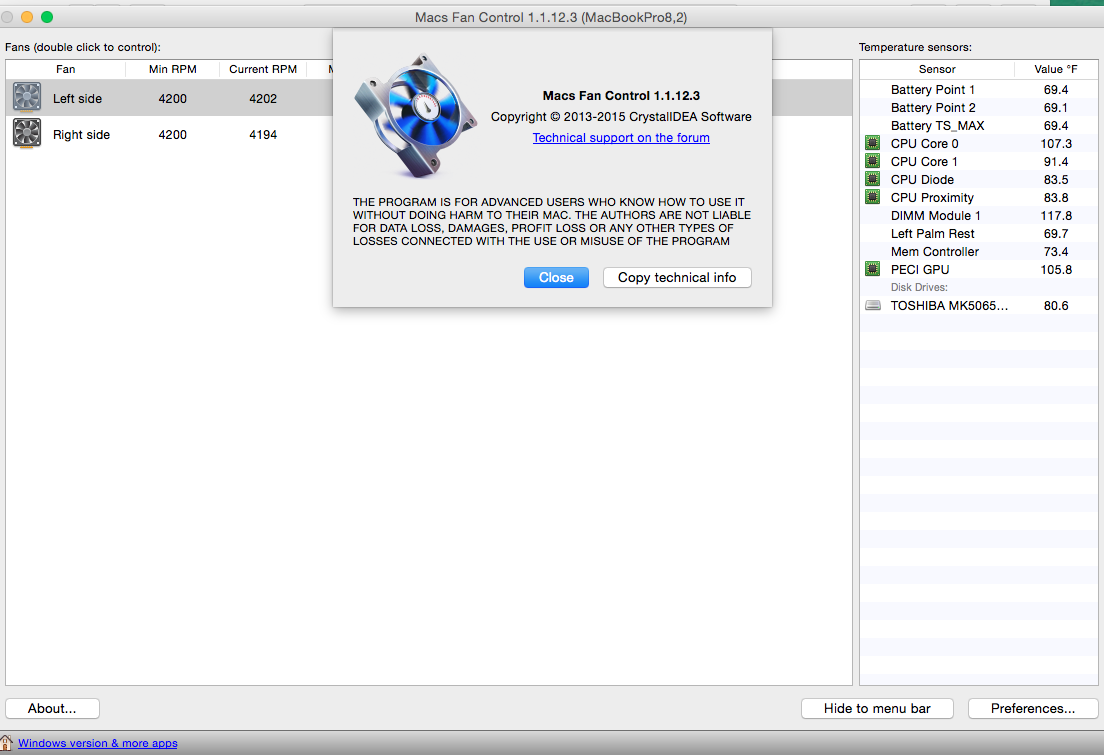Click the Right side fan icon
The height and width of the screenshot is (755, 1104).
[x=27, y=133]
